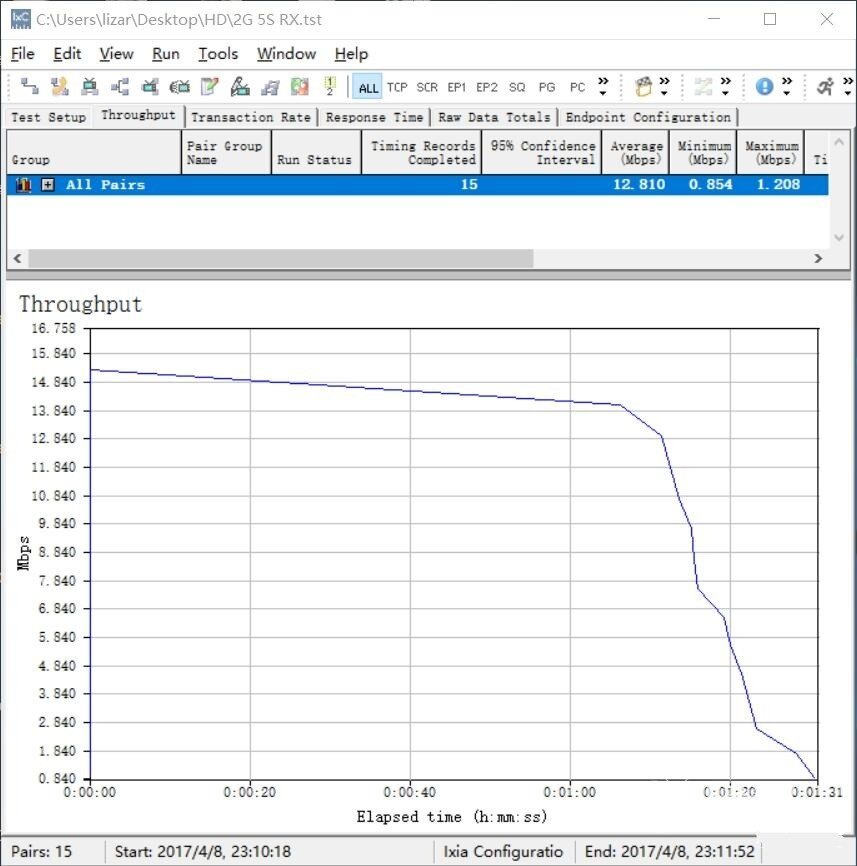Expand the All Pairs group tree
Viewport: 857px width, 866px height.
[x=48, y=185]
